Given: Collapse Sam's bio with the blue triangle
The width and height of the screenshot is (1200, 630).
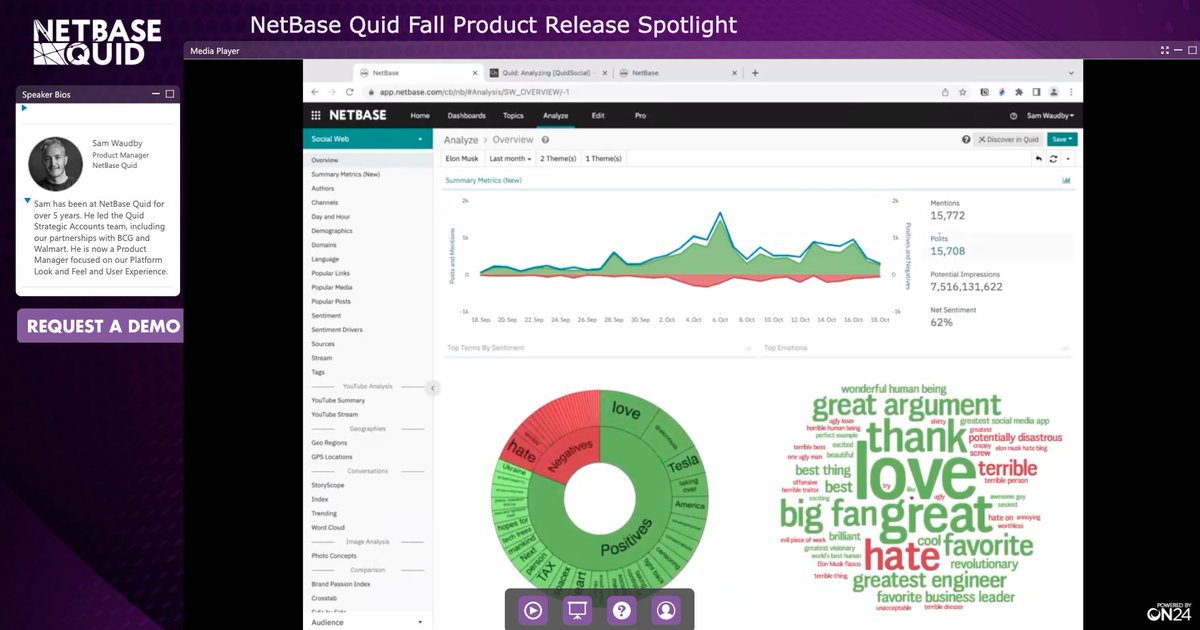Looking at the screenshot, I should (28, 201).
